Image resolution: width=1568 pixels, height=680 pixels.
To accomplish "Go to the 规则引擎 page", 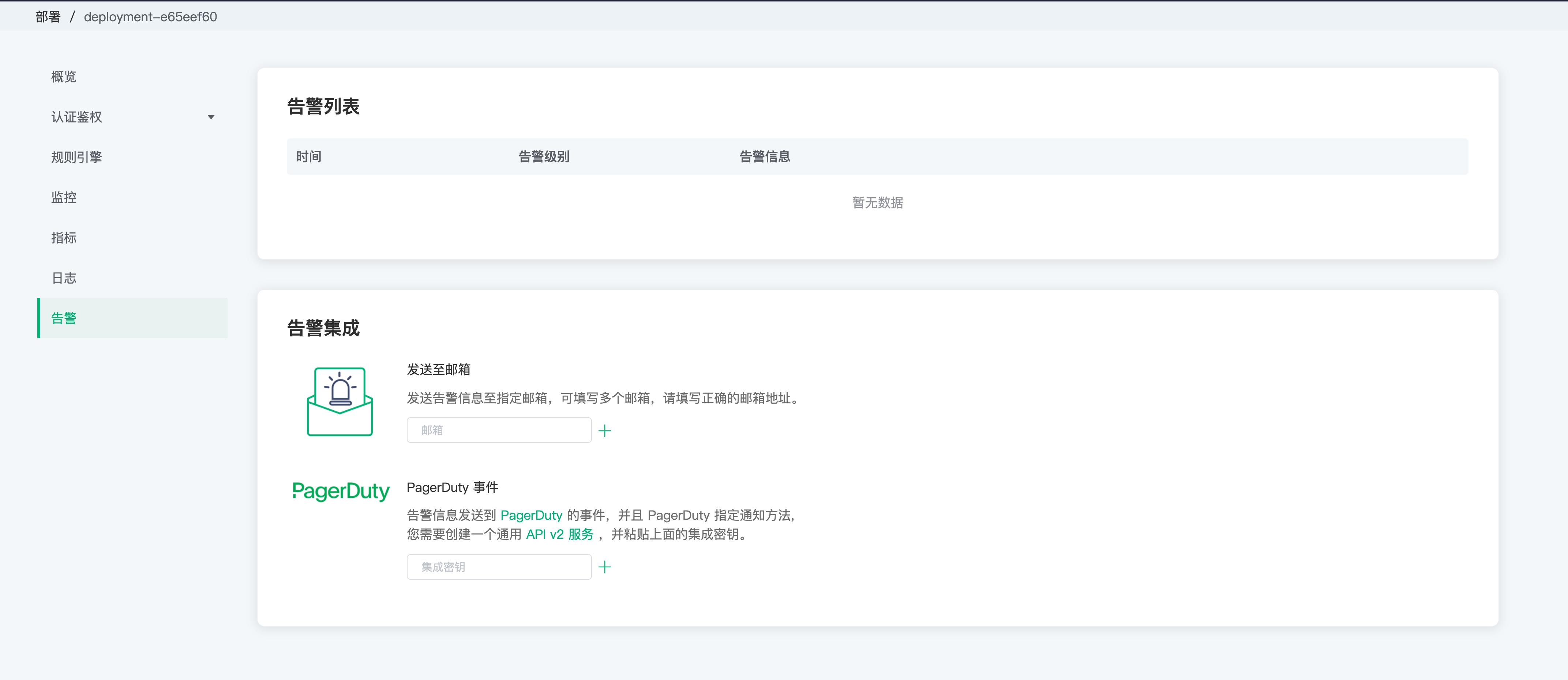I will (x=77, y=157).
